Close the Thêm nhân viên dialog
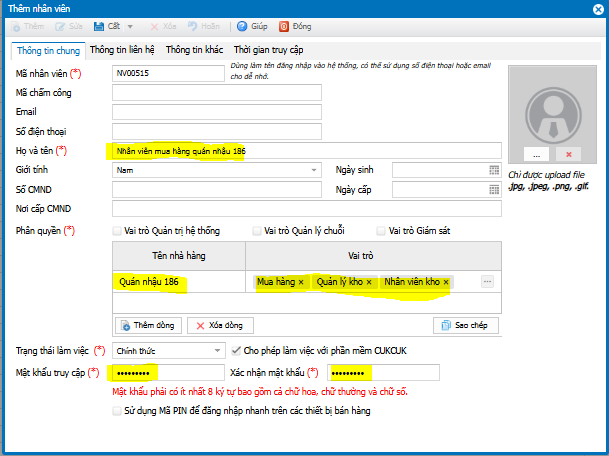The height and width of the screenshot is (456, 609). (599, 9)
